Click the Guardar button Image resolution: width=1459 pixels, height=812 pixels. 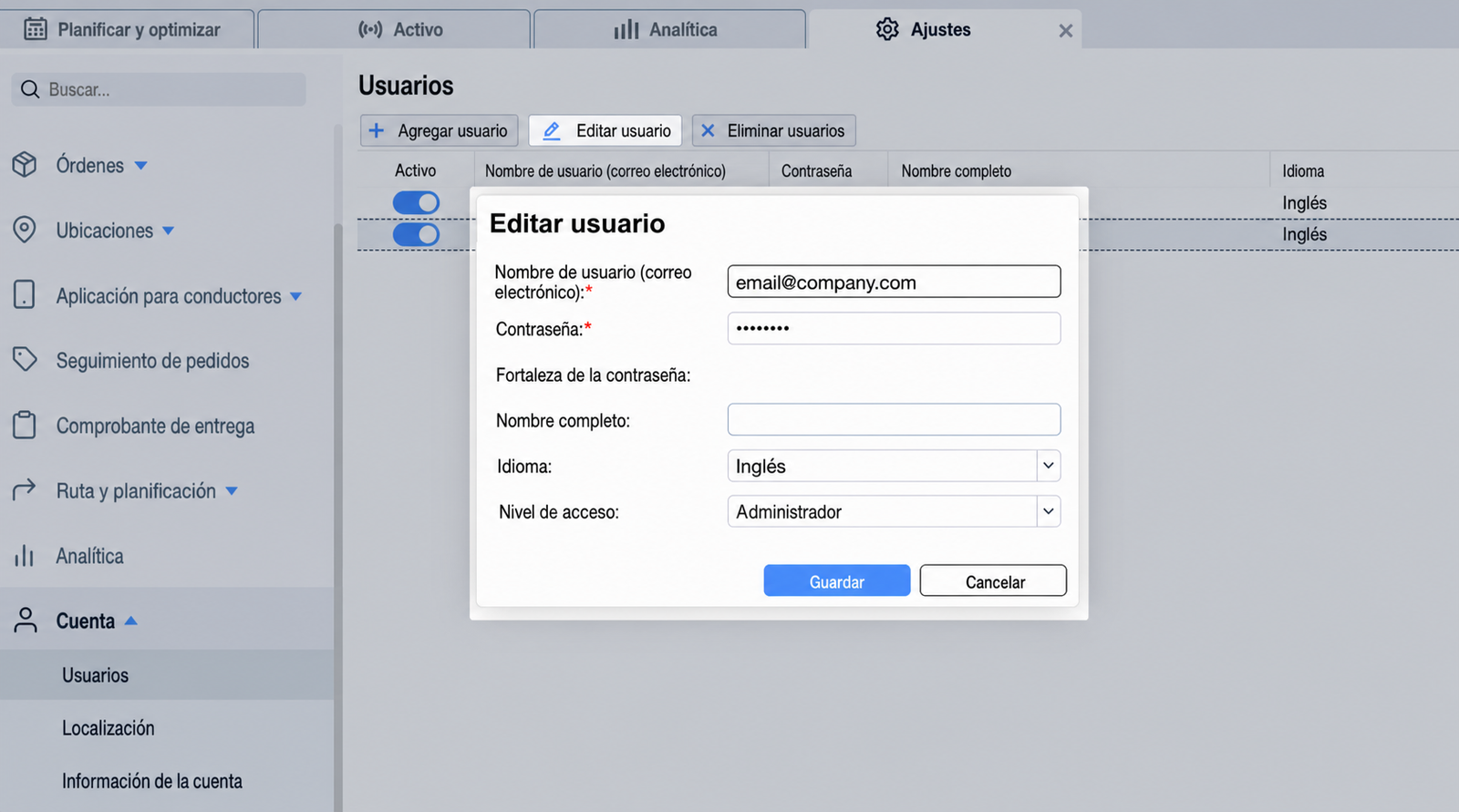pyautogui.click(x=837, y=581)
